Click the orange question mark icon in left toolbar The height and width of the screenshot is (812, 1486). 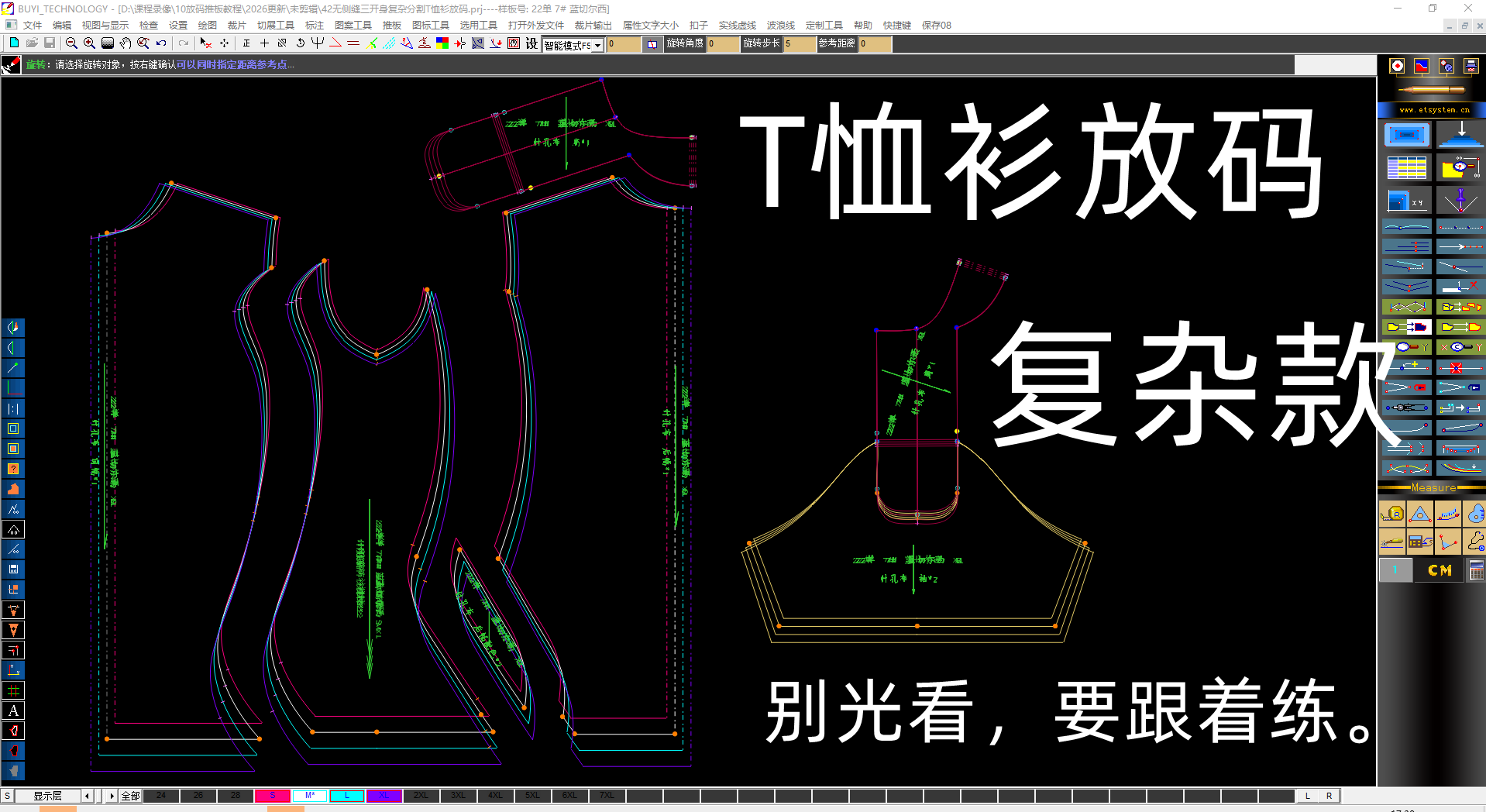(13, 469)
